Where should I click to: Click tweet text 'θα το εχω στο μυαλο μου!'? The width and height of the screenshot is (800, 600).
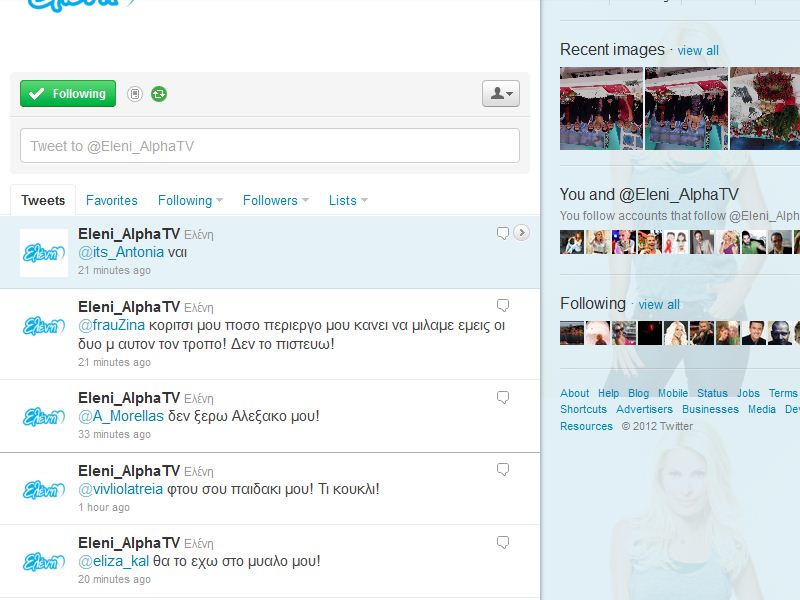(237, 561)
